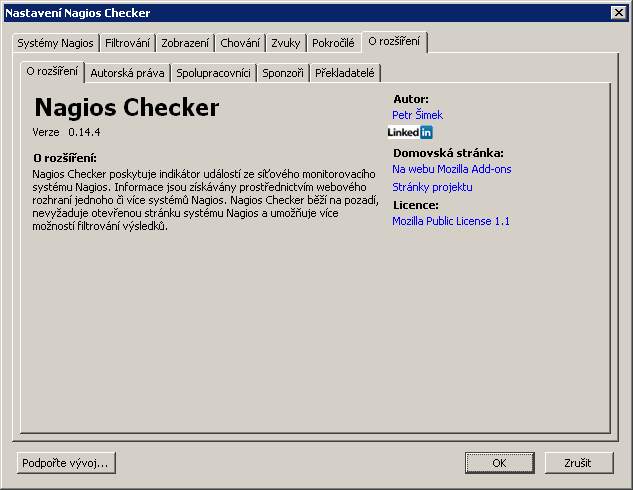Open the Zvuky tab

286,43
